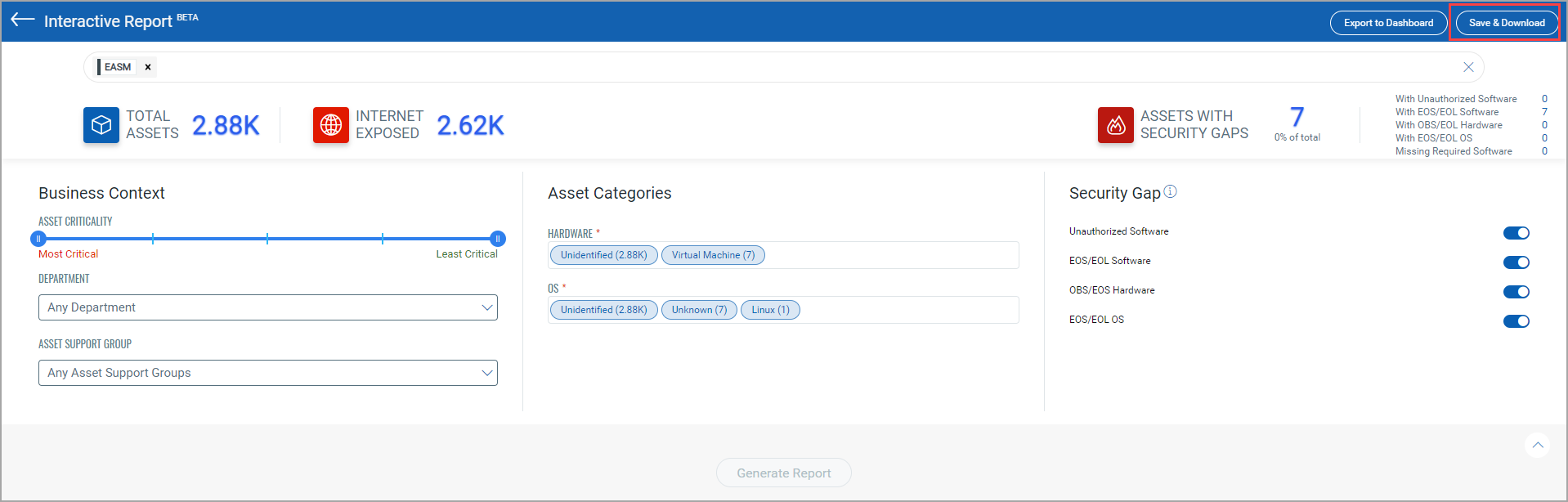Click the back arrow icon

tap(23, 20)
